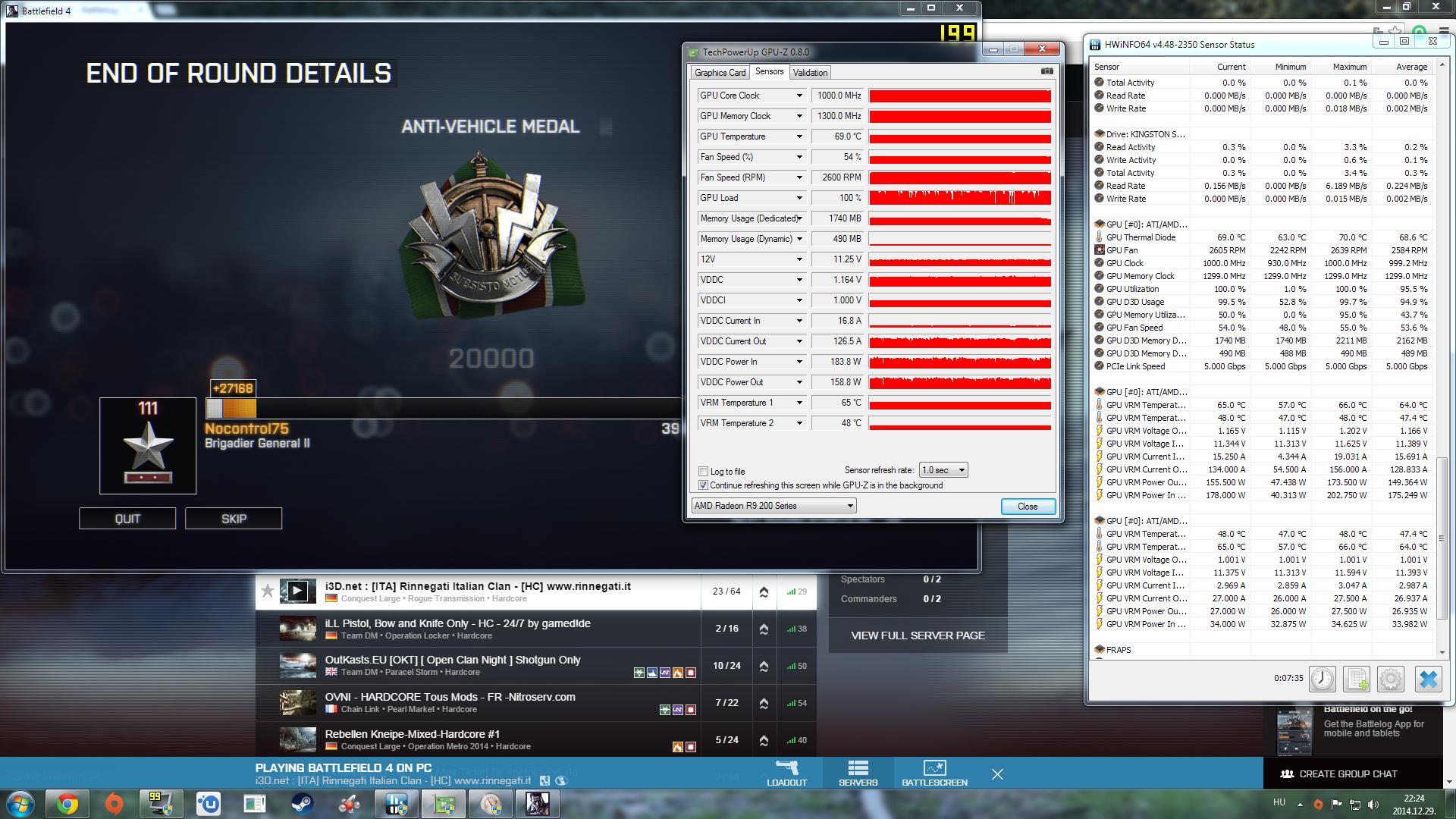This screenshot has height=819, width=1456.
Task: Open Battlescreen icon in Battlelog bar
Action: (934, 773)
